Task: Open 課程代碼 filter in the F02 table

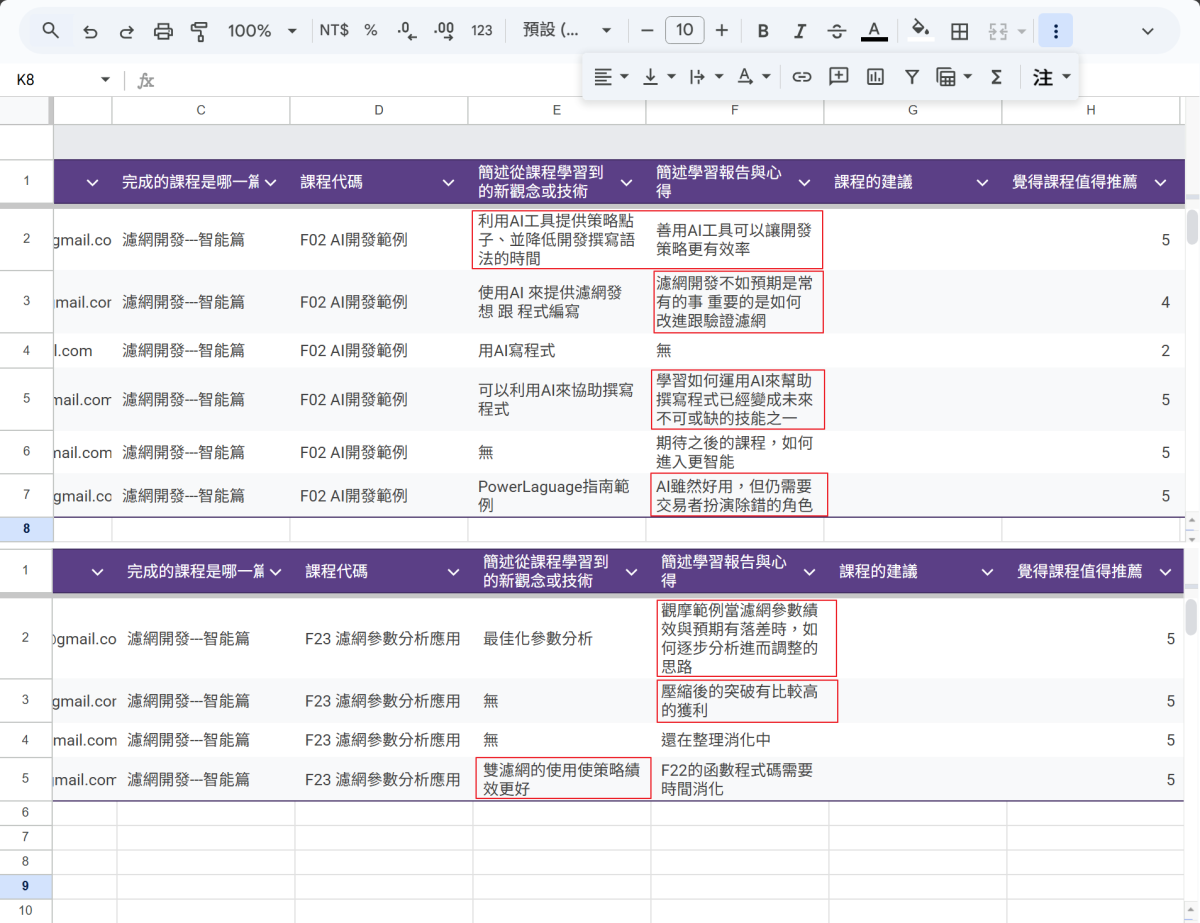Action: click(x=448, y=182)
